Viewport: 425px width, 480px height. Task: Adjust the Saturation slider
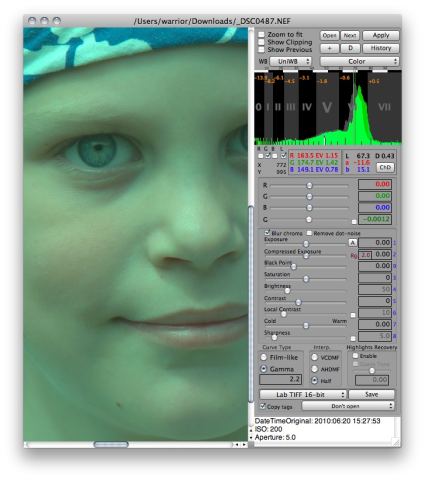[306, 279]
